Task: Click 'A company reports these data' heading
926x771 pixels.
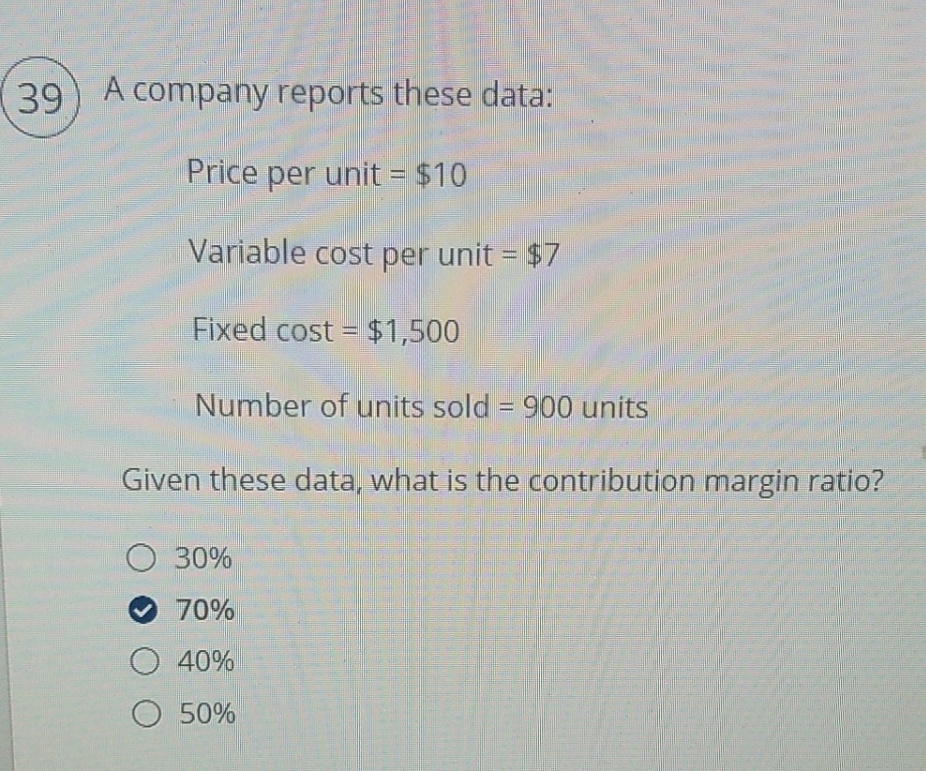Action: tap(328, 93)
